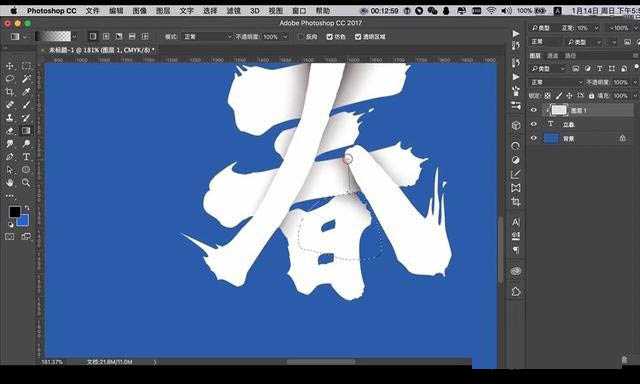
Task: Select the Move tool
Action: pyautogui.click(x=10, y=66)
